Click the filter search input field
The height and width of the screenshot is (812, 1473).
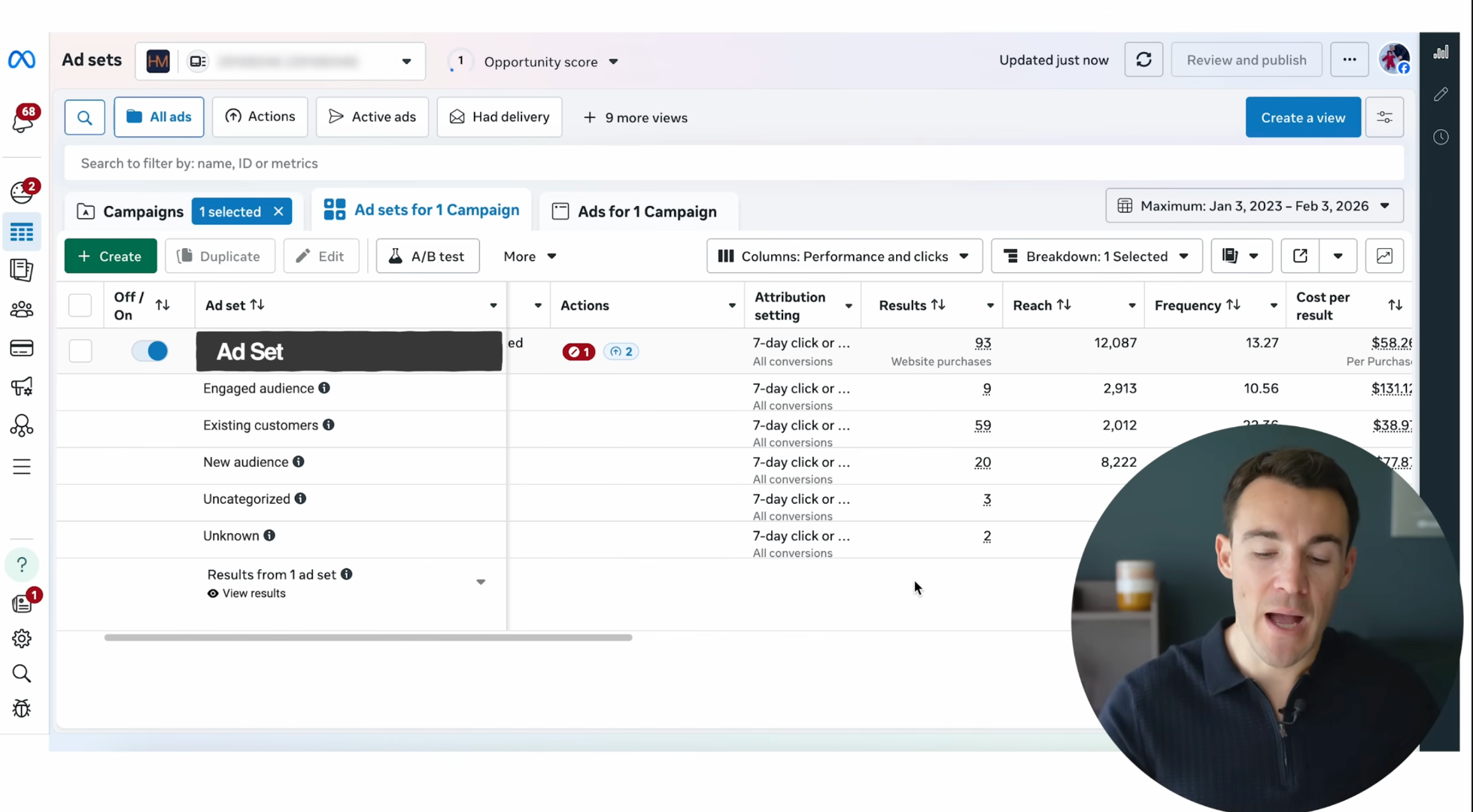[733, 163]
